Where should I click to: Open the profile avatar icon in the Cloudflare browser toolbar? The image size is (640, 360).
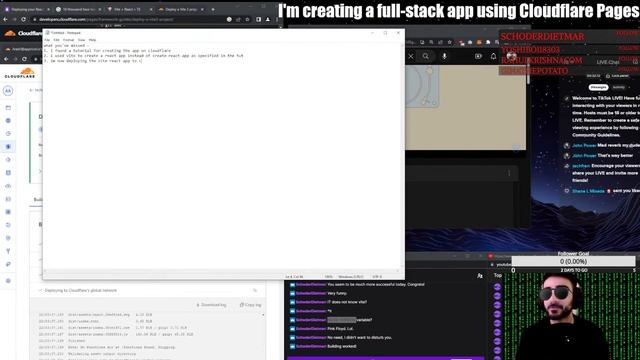click(268, 19)
